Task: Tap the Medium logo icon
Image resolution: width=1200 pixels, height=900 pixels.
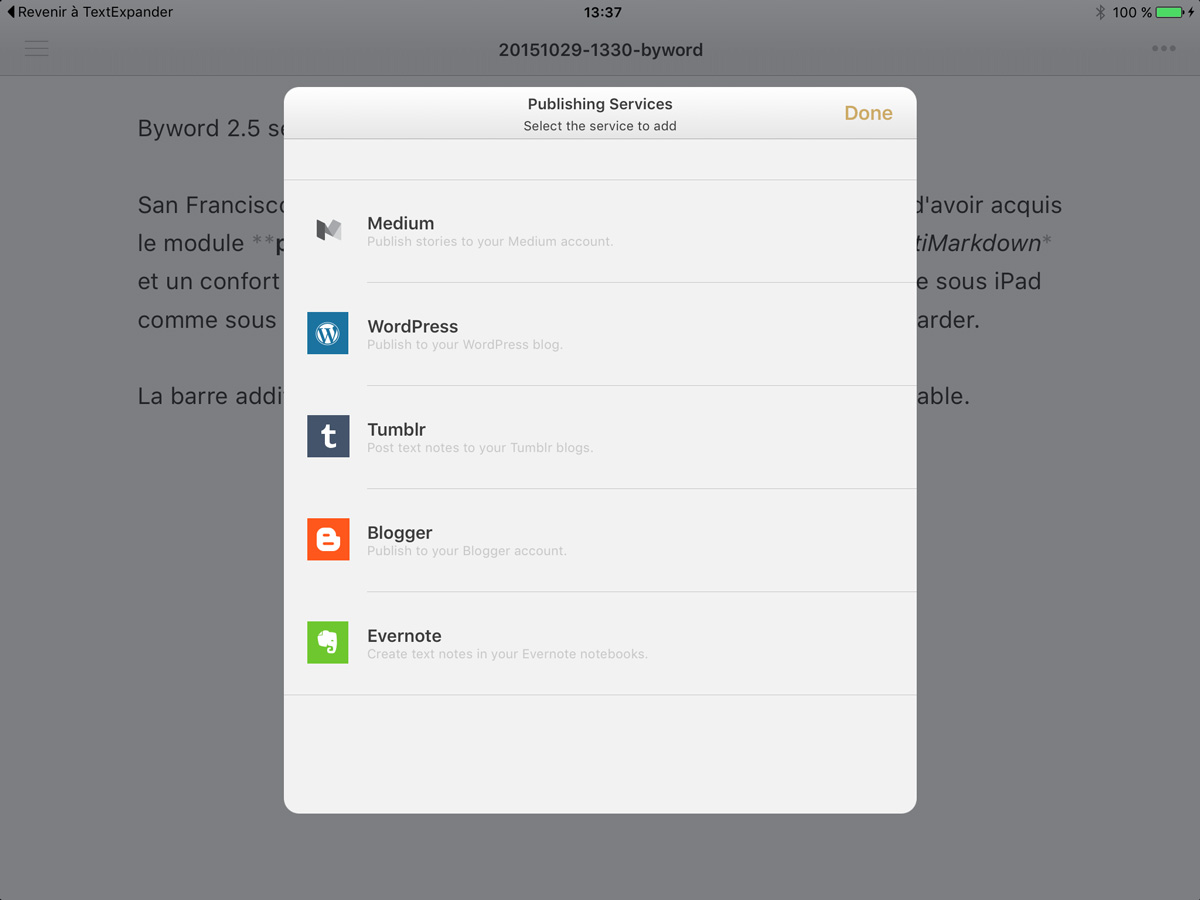Action: coord(328,230)
